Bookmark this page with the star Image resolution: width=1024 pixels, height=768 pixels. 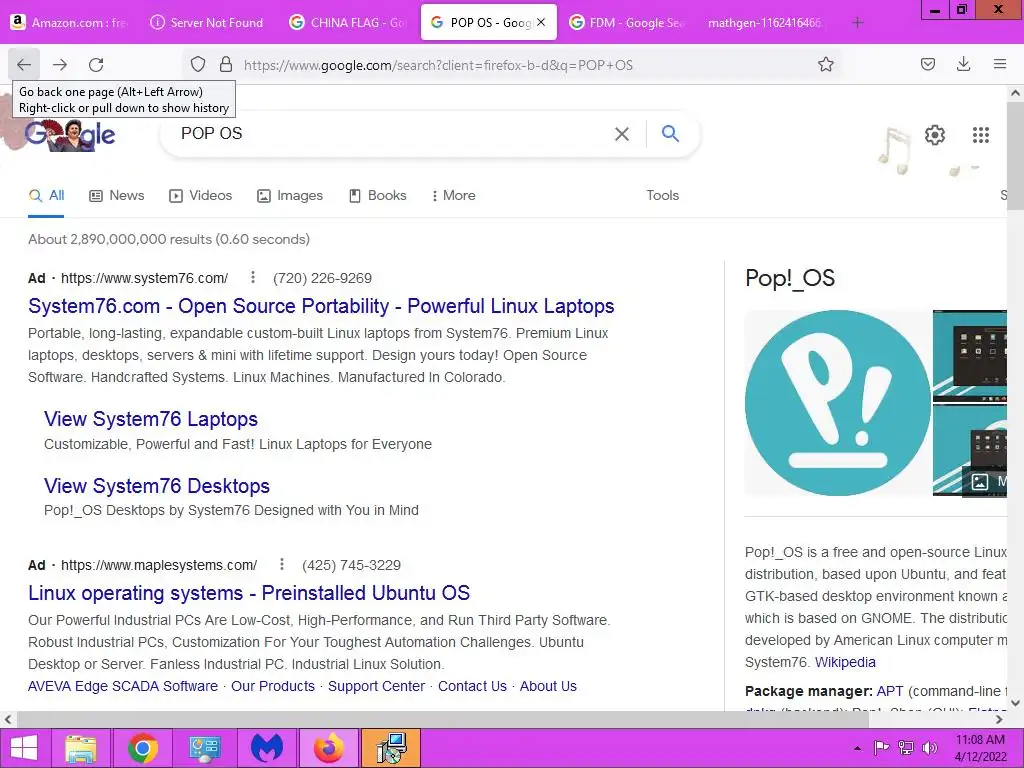pyautogui.click(x=825, y=65)
